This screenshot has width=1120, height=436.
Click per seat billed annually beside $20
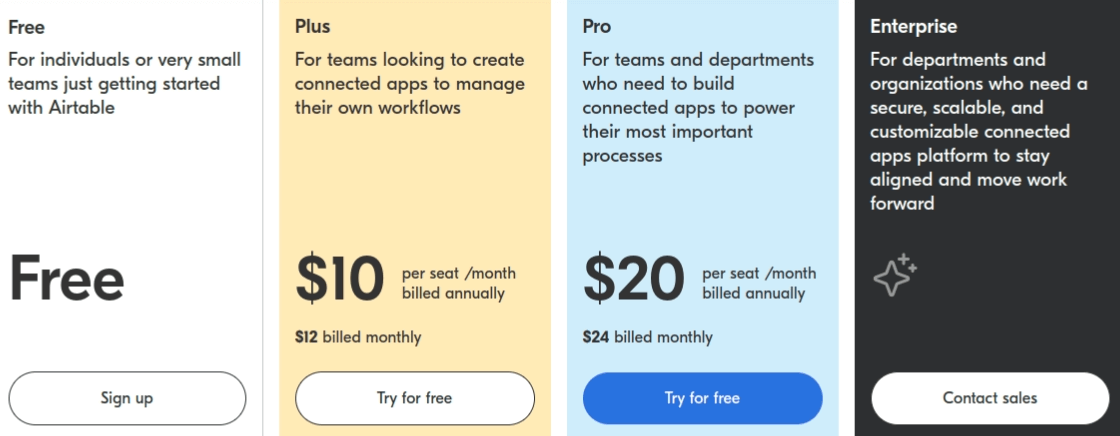pos(759,284)
